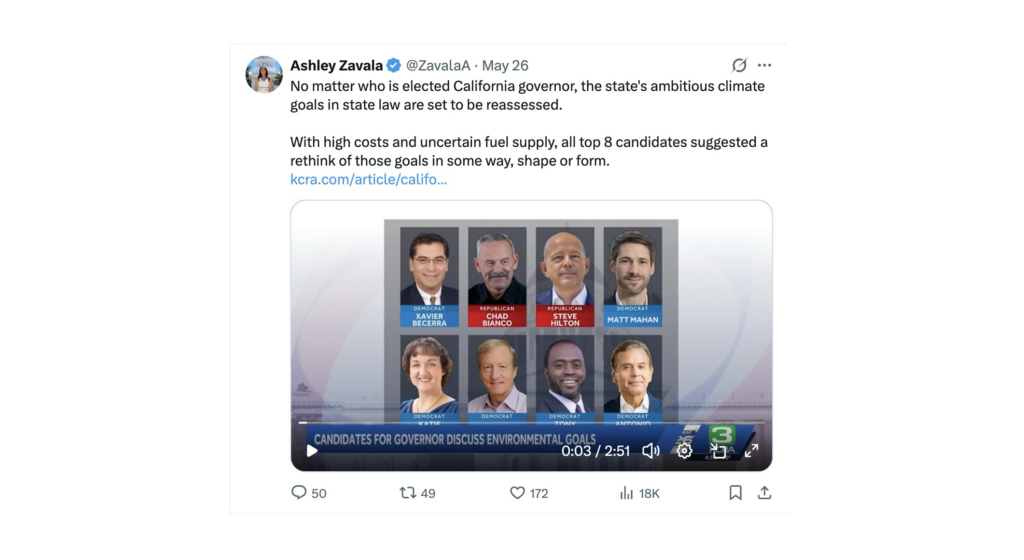Screen dimensions: 1024x560
Task: Open Ashley Zavala's profile avatar
Action: pyautogui.click(x=264, y=74)
